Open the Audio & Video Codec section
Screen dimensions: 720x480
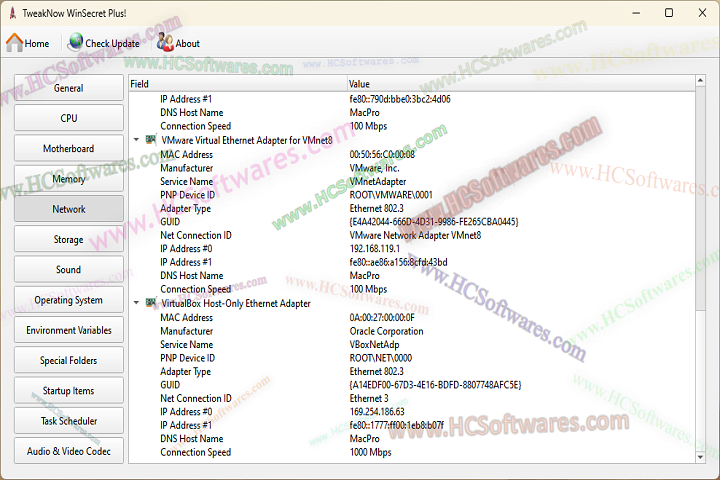tap(69, 451)
